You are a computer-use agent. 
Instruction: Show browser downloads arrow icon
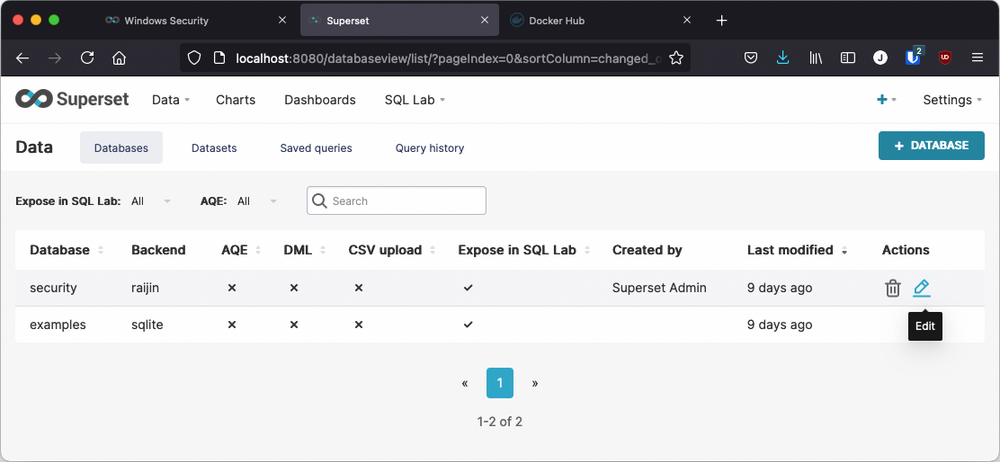coord(783,58)
